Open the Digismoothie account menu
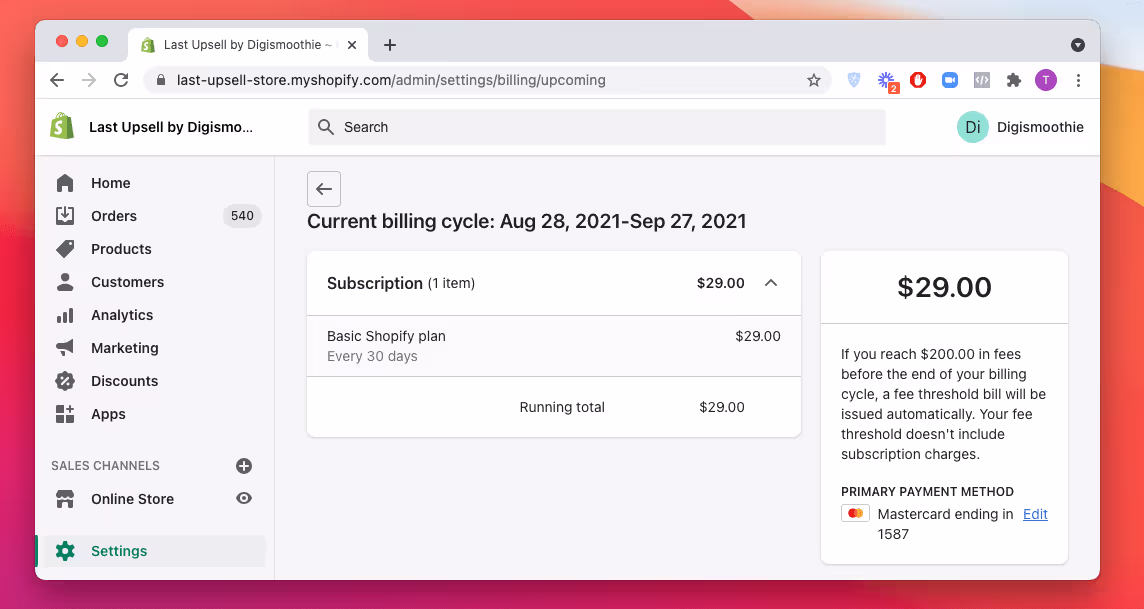This screenshot has width=1144, height=609. coord(1020,127)
